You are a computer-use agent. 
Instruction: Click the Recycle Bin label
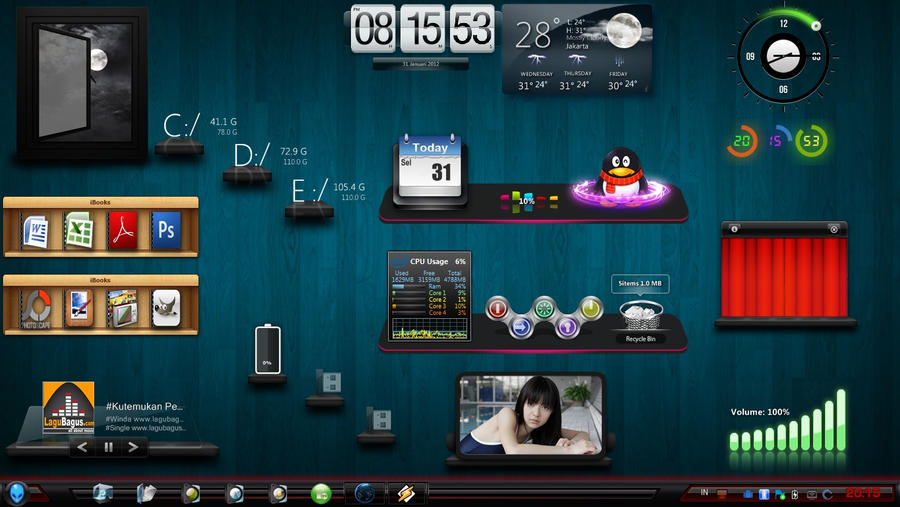[640, 339]
